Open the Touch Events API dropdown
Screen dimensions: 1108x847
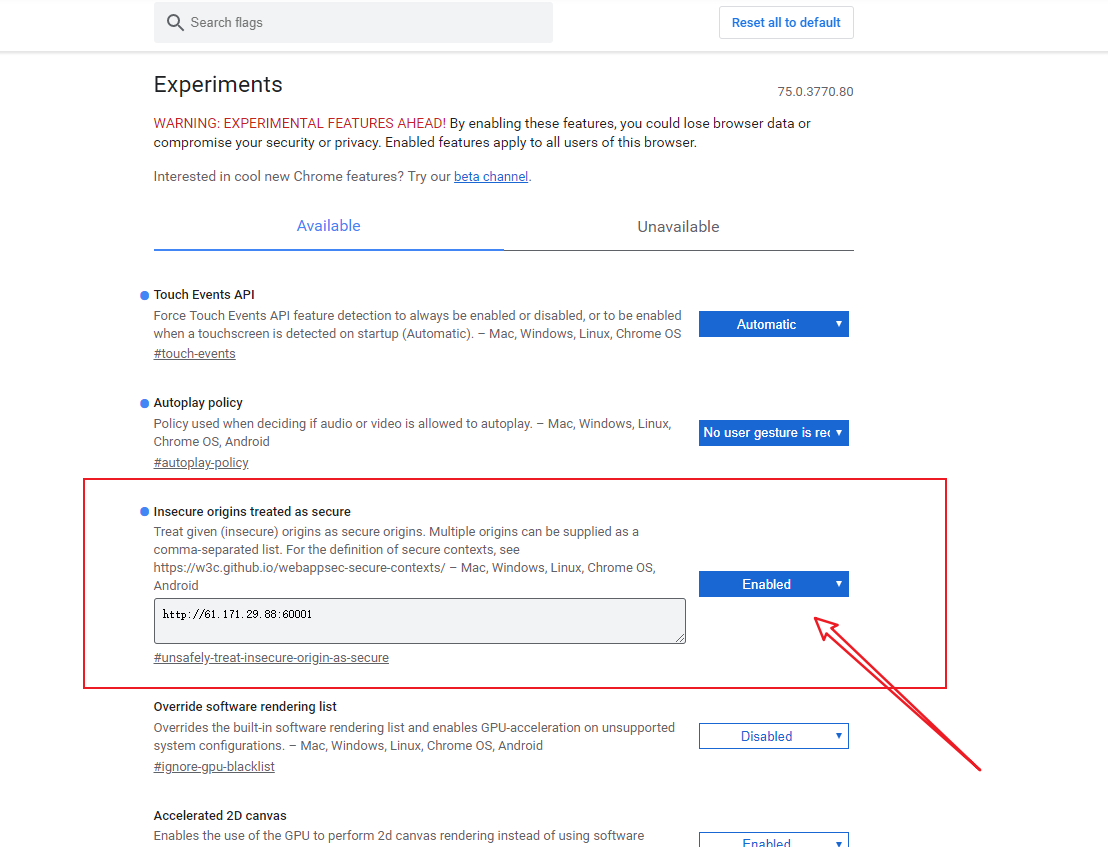pos(773,324)
